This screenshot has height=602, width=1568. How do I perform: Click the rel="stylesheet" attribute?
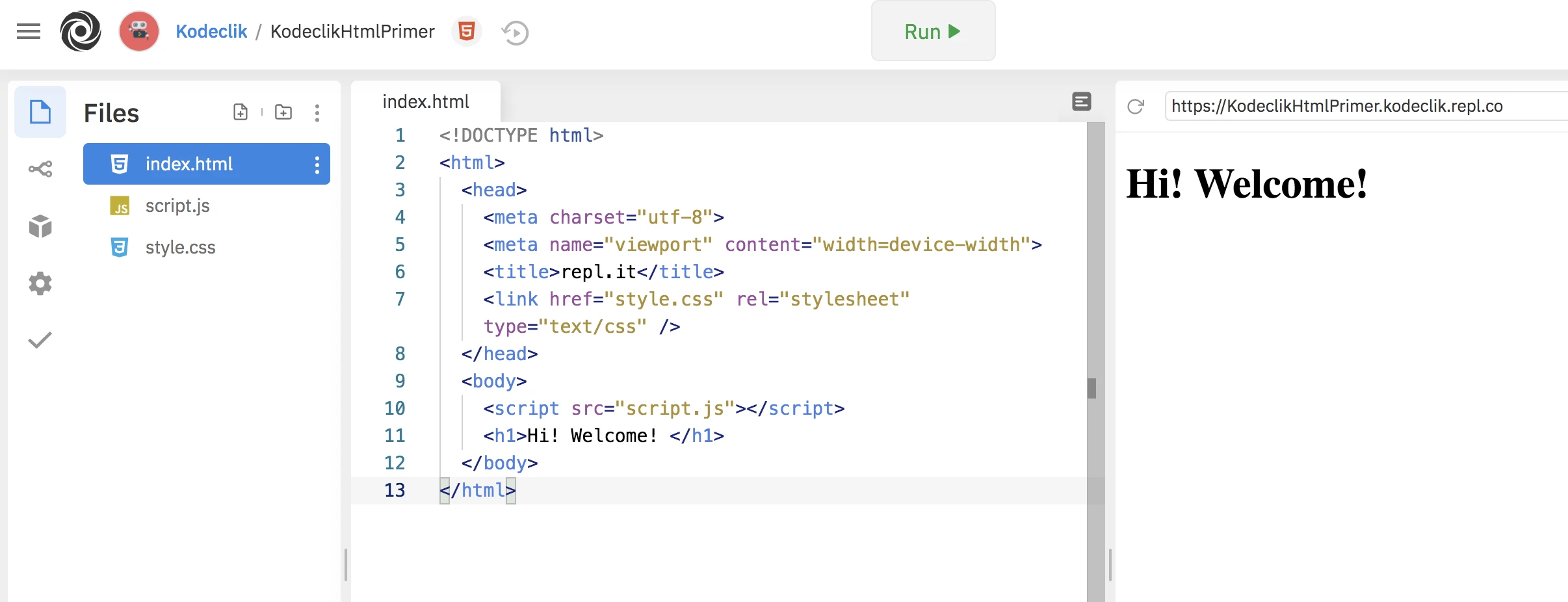(823, 299)
